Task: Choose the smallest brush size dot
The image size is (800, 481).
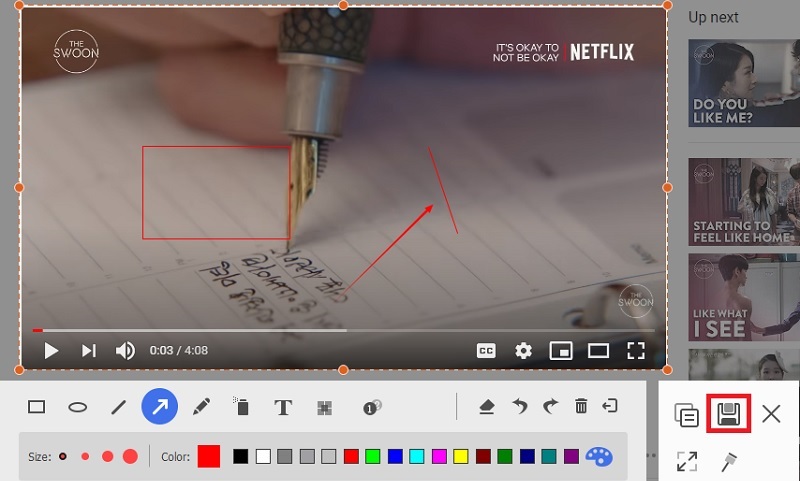Action: click(63, 456)
